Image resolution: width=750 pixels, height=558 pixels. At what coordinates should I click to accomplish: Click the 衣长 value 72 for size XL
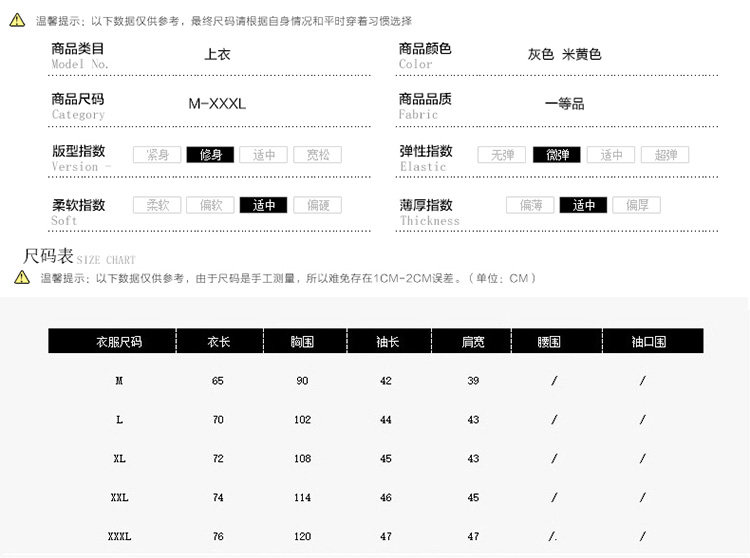pos(218,459)
